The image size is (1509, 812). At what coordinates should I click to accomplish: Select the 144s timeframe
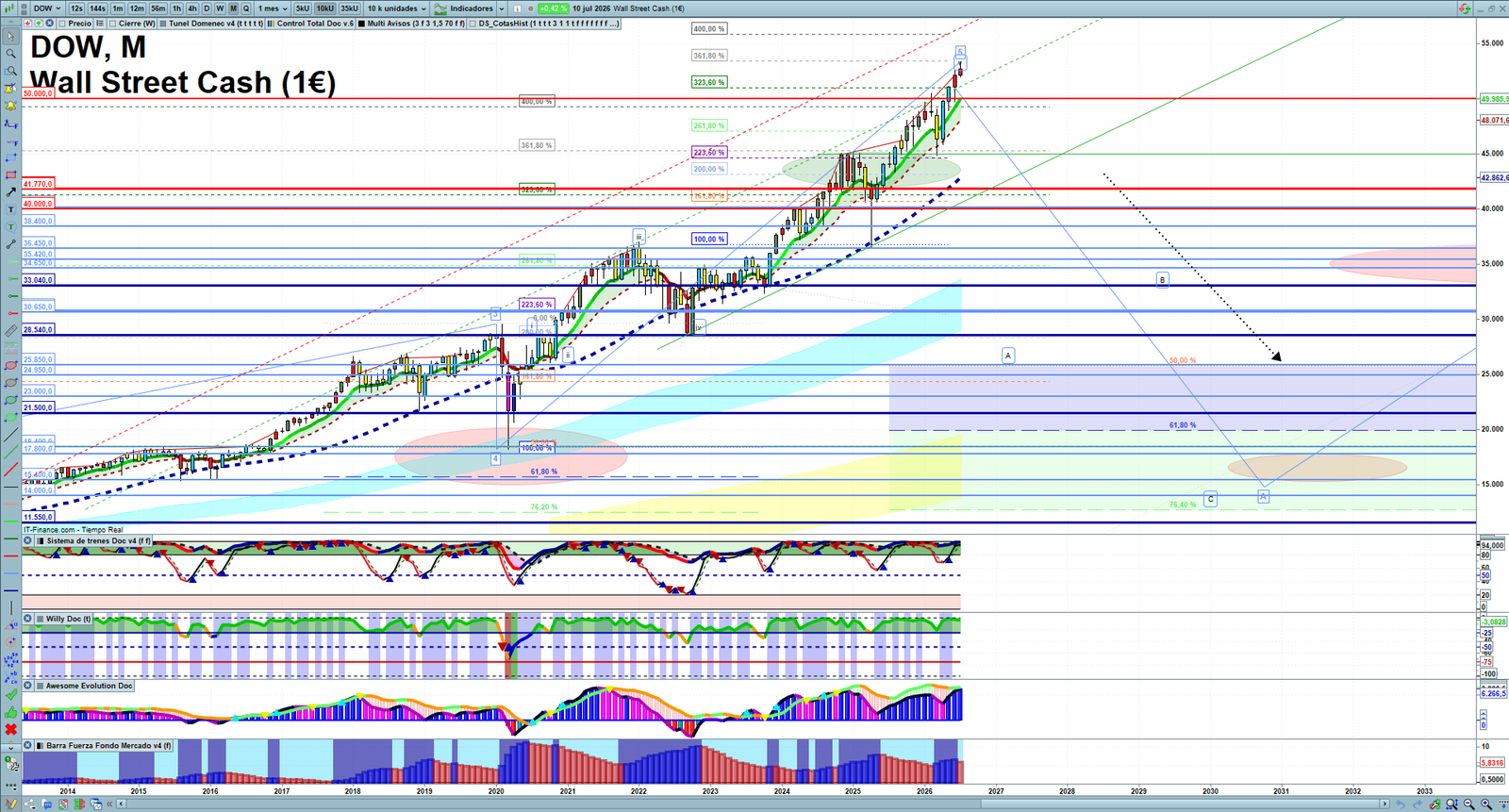[x=97, y=8]
